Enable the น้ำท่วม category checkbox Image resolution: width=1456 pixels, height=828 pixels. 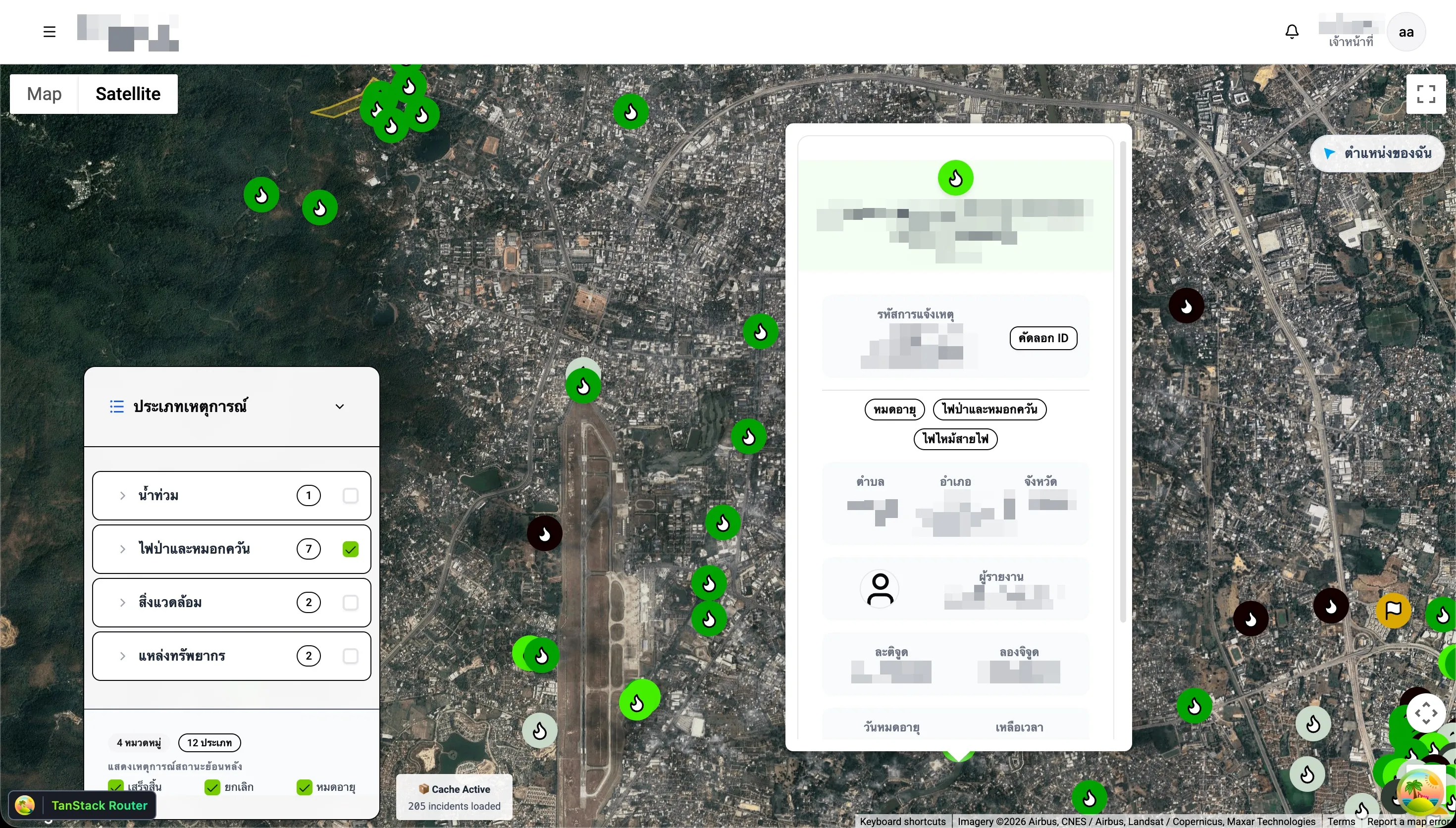pyautogui.click(x=351, y=496)
